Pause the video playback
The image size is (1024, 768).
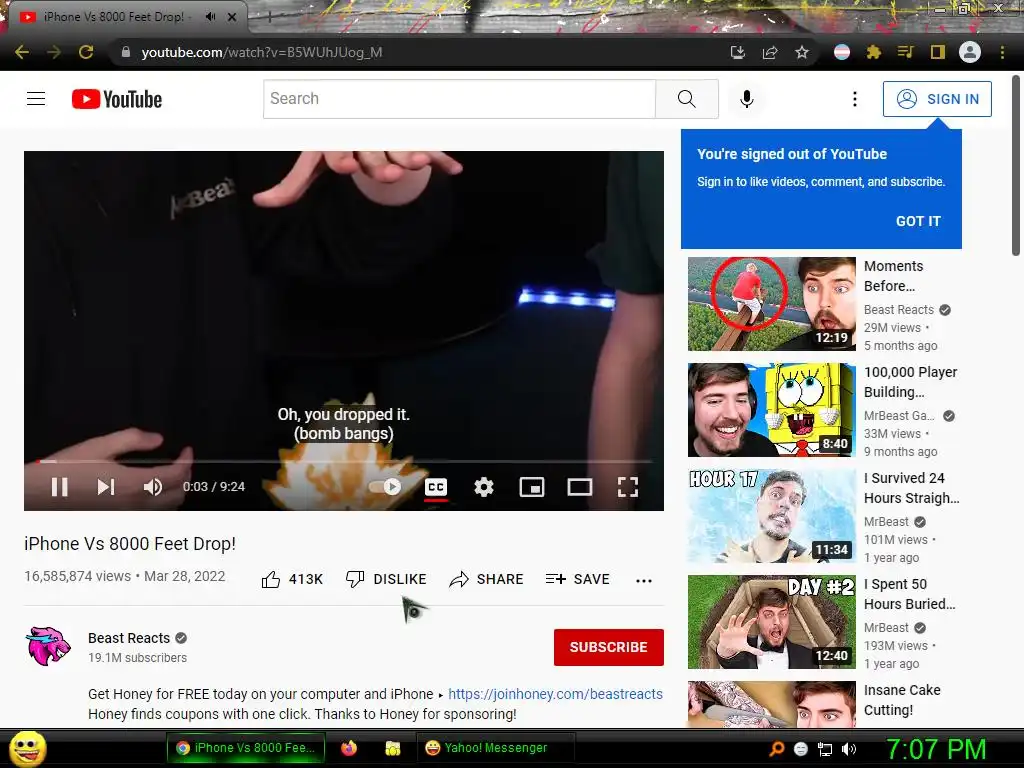click(59, 487)
